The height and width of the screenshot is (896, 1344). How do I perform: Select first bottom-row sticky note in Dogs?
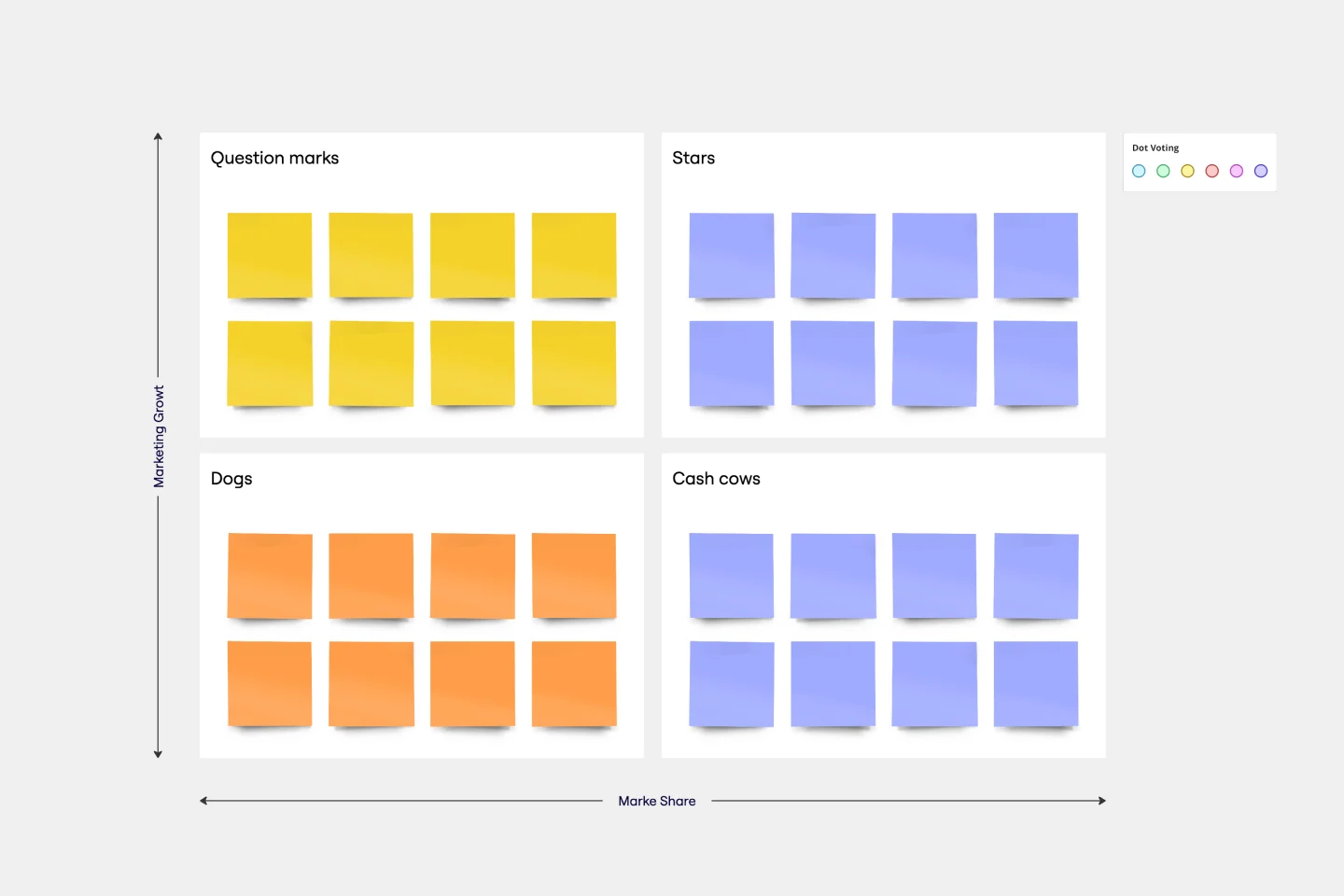click(x=270, y=684)
